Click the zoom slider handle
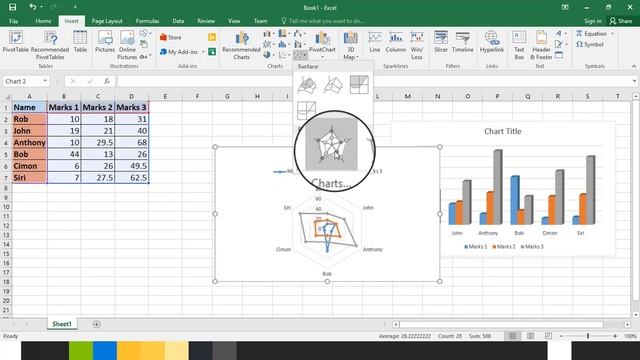The image size is (640, 360). point(588,336)
